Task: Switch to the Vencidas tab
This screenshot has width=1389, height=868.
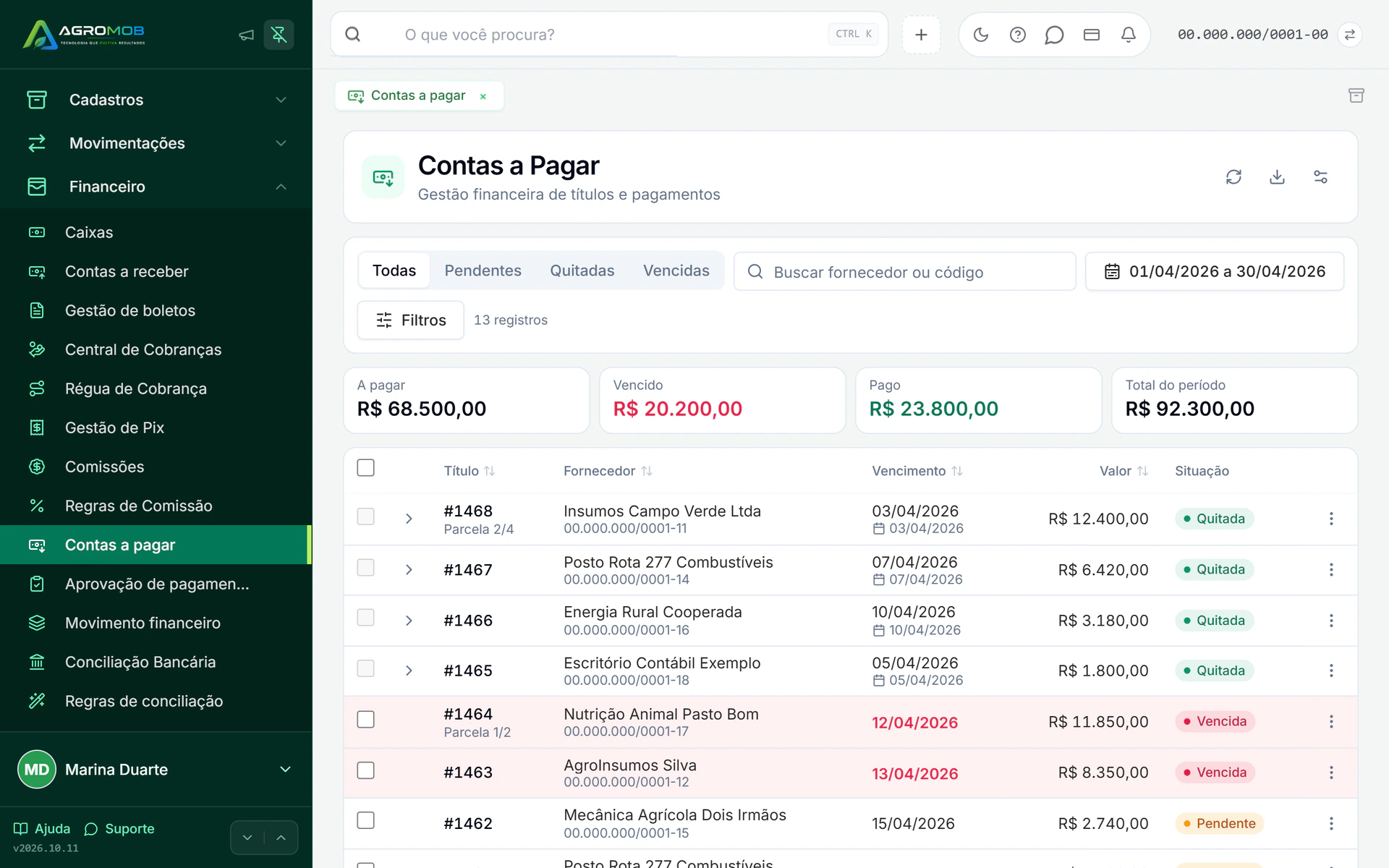Action: pyautogui.click(x=676, y=271)
